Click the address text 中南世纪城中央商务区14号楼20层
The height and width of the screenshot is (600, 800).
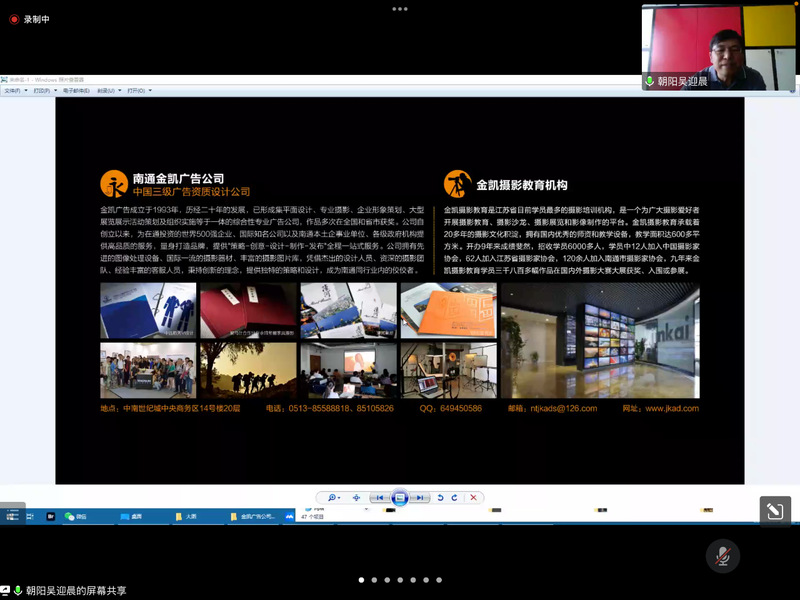(182, 408)
